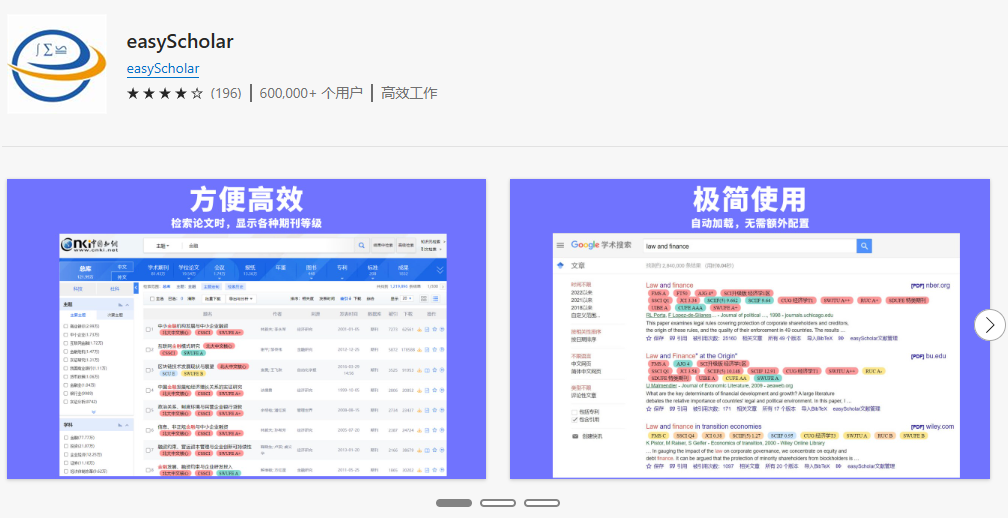Open the easyScholar publisher link
The width and height of the screenshot is (1008, 518).
click(163, 69)
